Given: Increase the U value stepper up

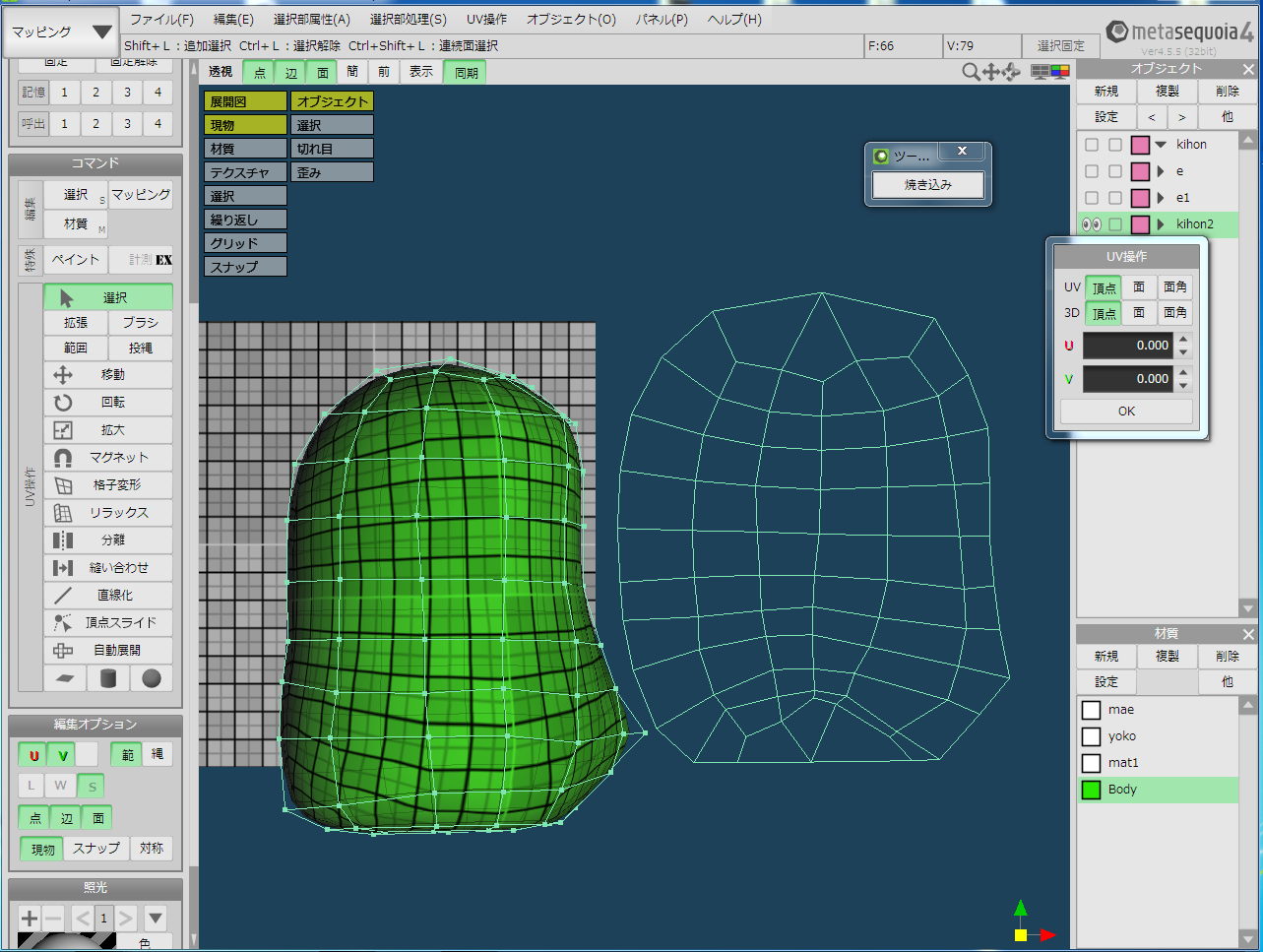Looking at the screenshot, I should pyautogui.click(x=1183, y=340).
